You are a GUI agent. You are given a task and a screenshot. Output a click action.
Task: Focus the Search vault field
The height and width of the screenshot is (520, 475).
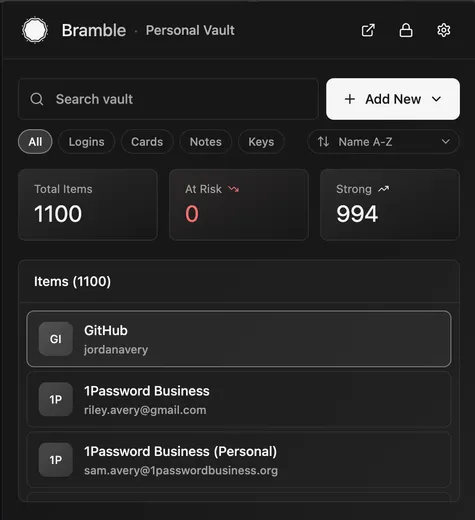click(168, 99)
